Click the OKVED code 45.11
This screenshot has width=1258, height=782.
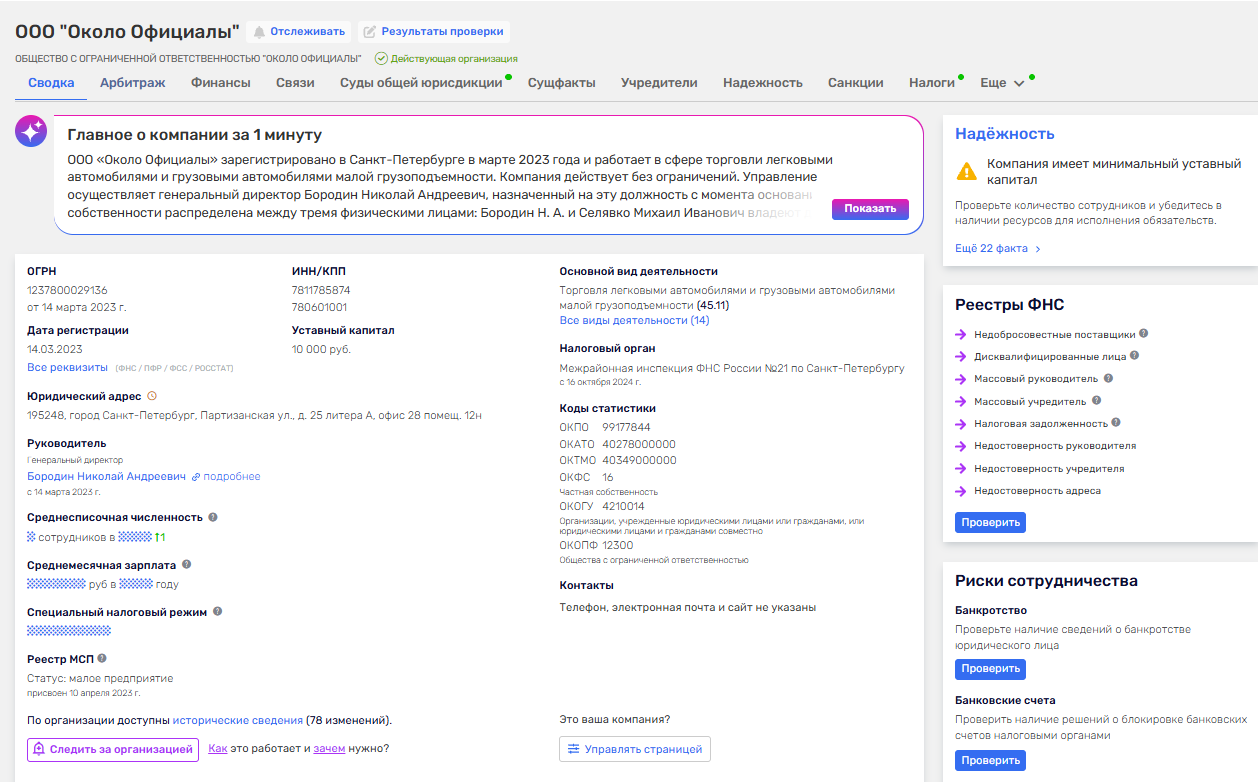tap(713, 305)
